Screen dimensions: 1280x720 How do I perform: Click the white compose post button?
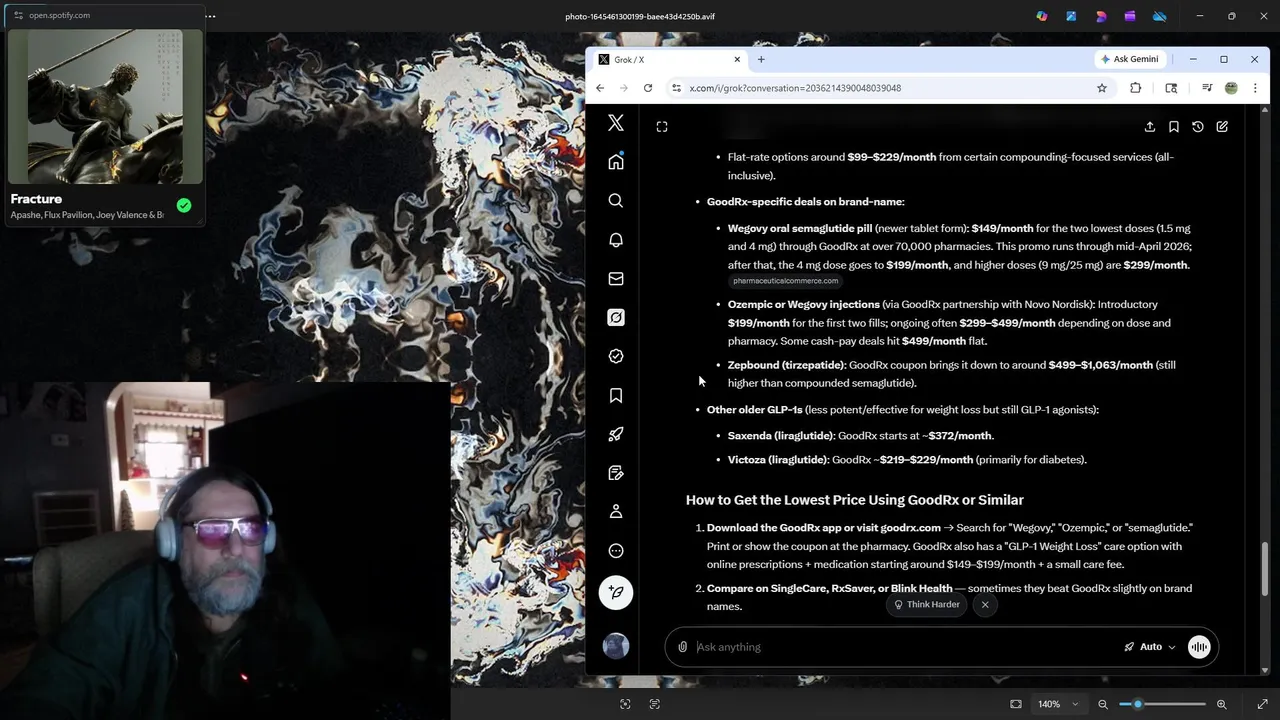click(x=616, y=593)
